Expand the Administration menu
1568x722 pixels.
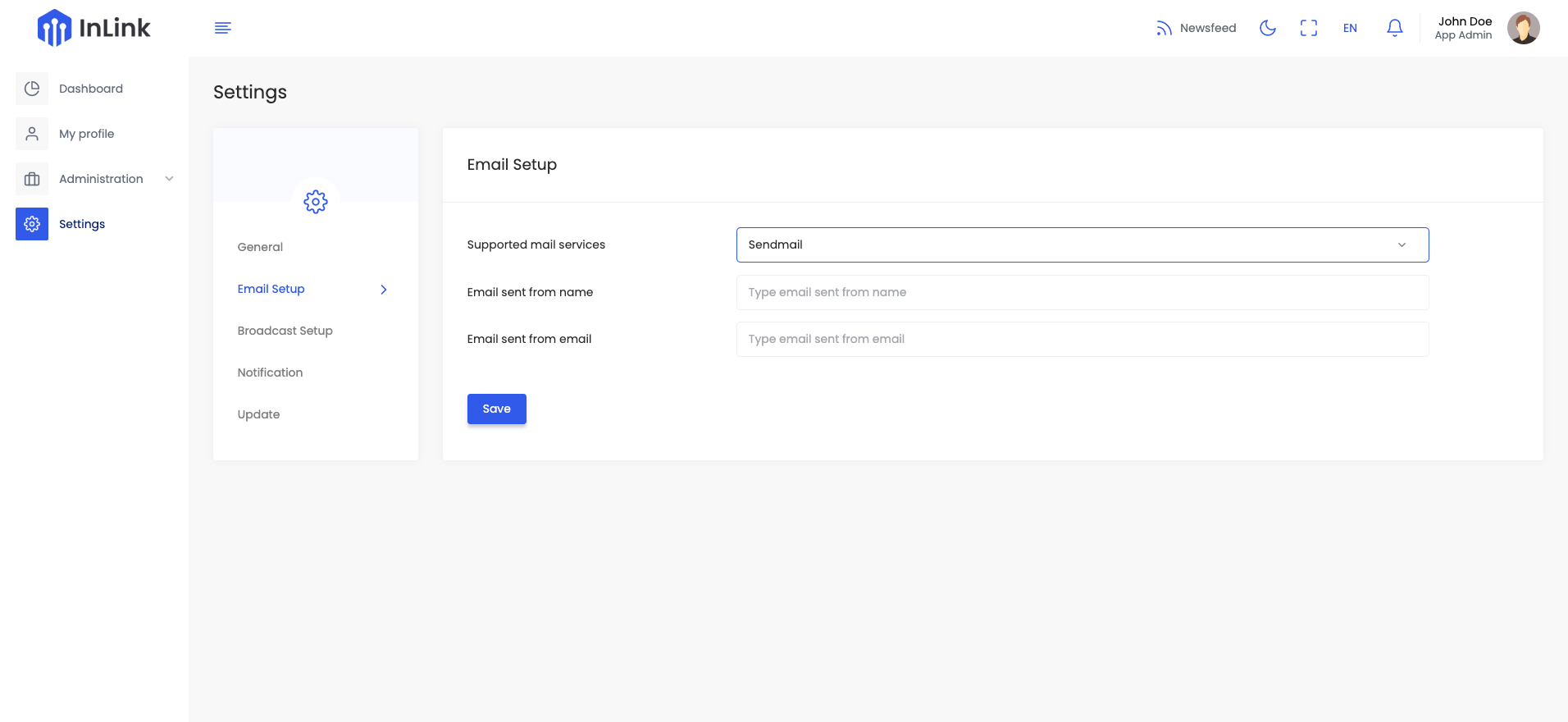pyautogui.click(x=101, y=179)
